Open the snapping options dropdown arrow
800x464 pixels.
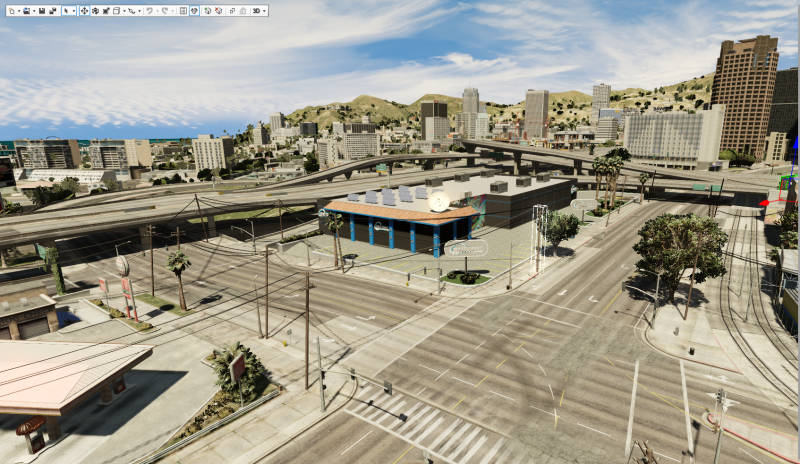pos(139,11)
